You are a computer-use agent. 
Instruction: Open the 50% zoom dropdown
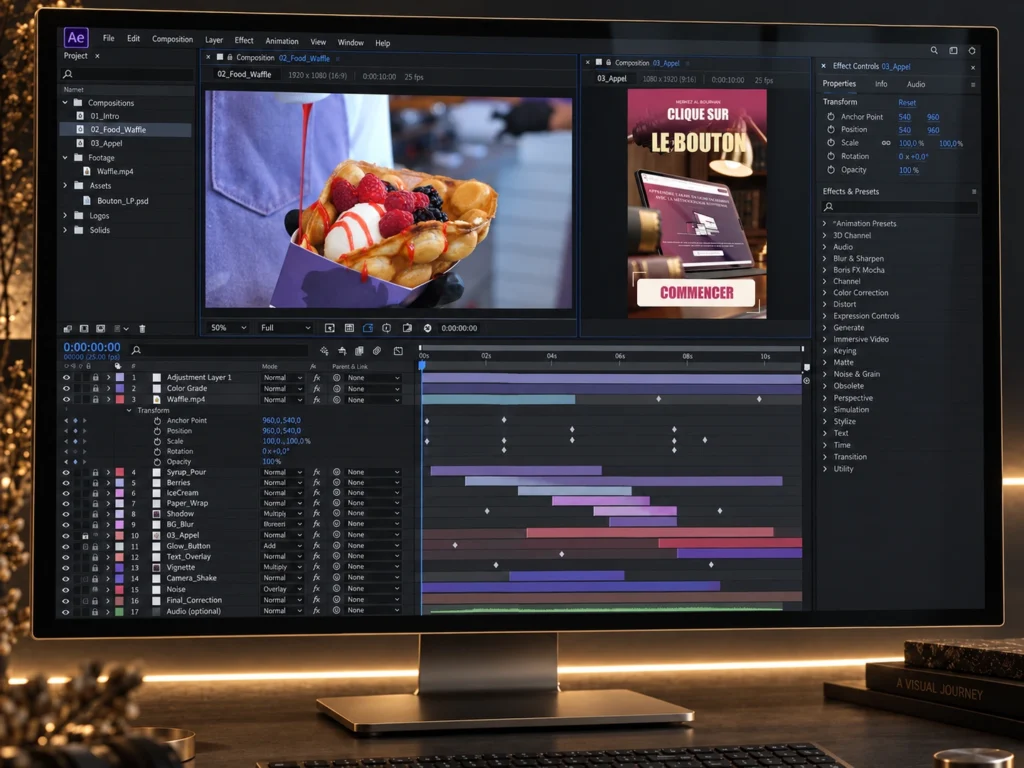click(228, 328)
